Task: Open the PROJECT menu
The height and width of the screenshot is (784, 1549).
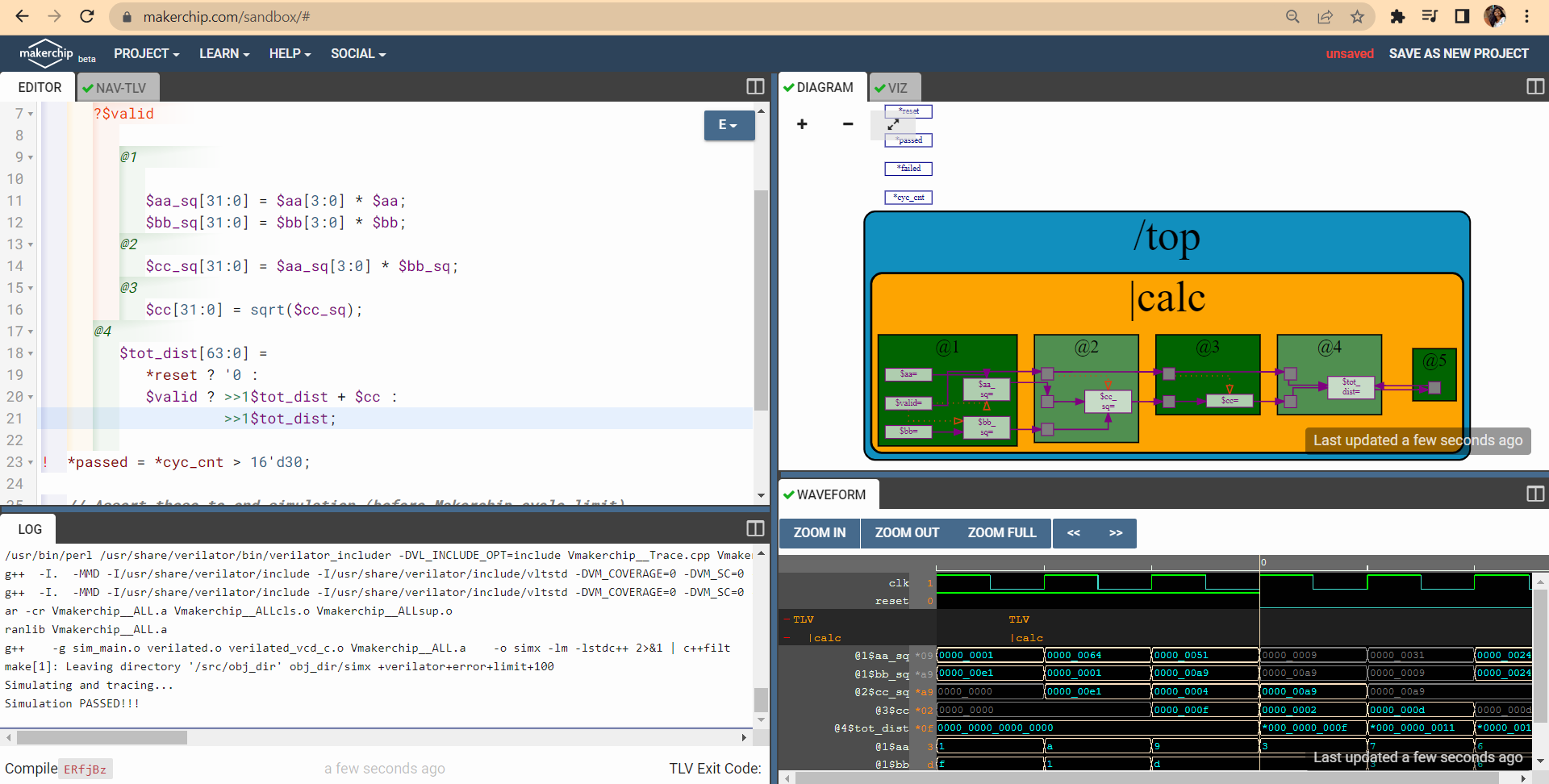Action: click(145, 53)
